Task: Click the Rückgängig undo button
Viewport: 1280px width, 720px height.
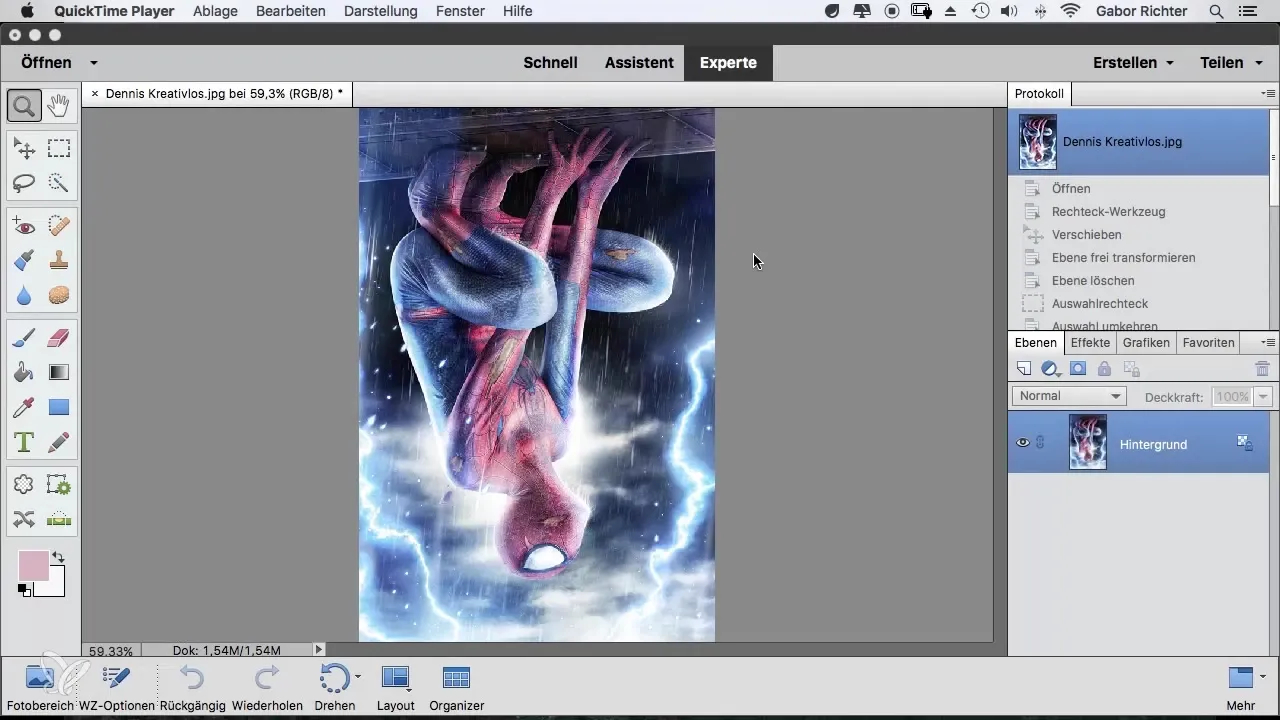Action: point(191,688)
